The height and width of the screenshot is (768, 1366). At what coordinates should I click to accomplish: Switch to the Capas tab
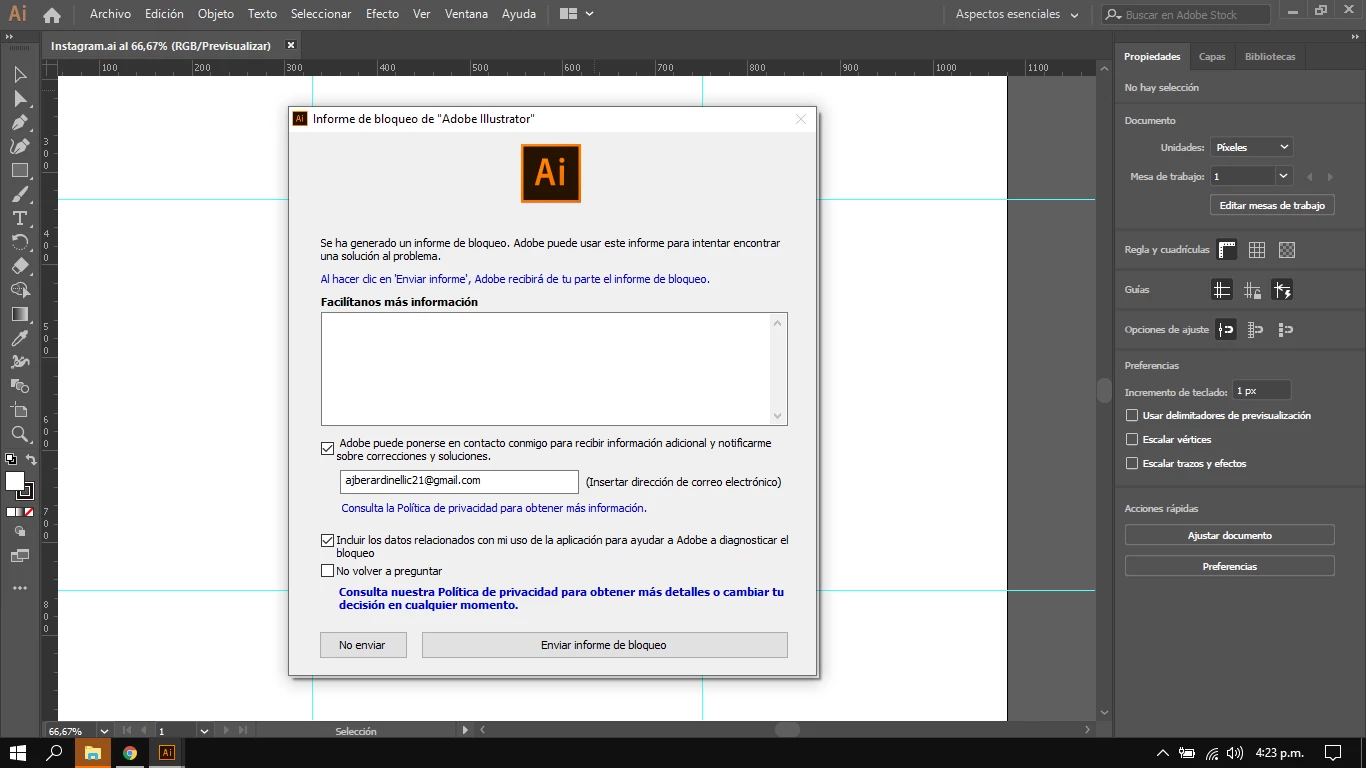1212,57
